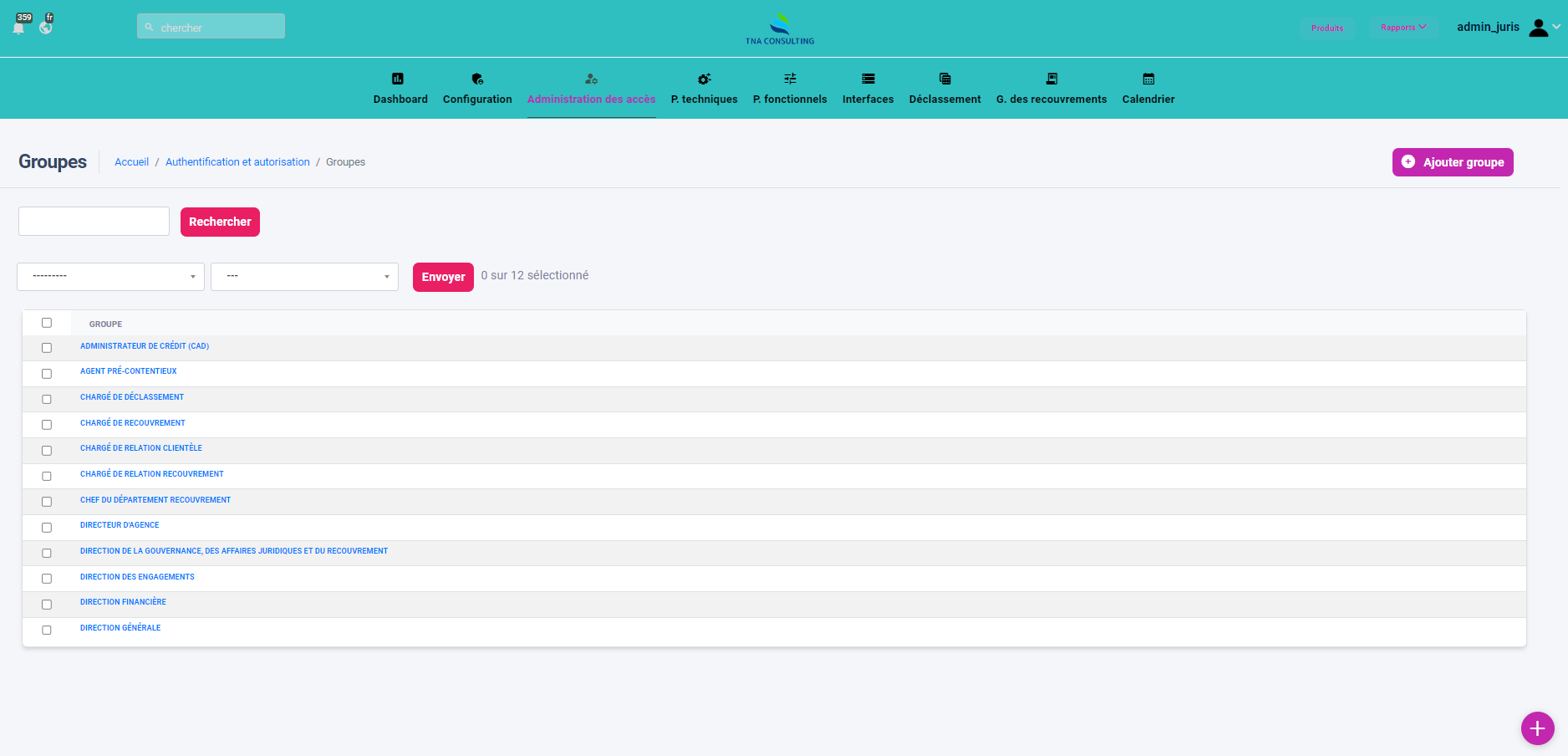Check the Agent Pré-Contentieux row checkbox
The image size is (1568, 756).
pos(47,374)
